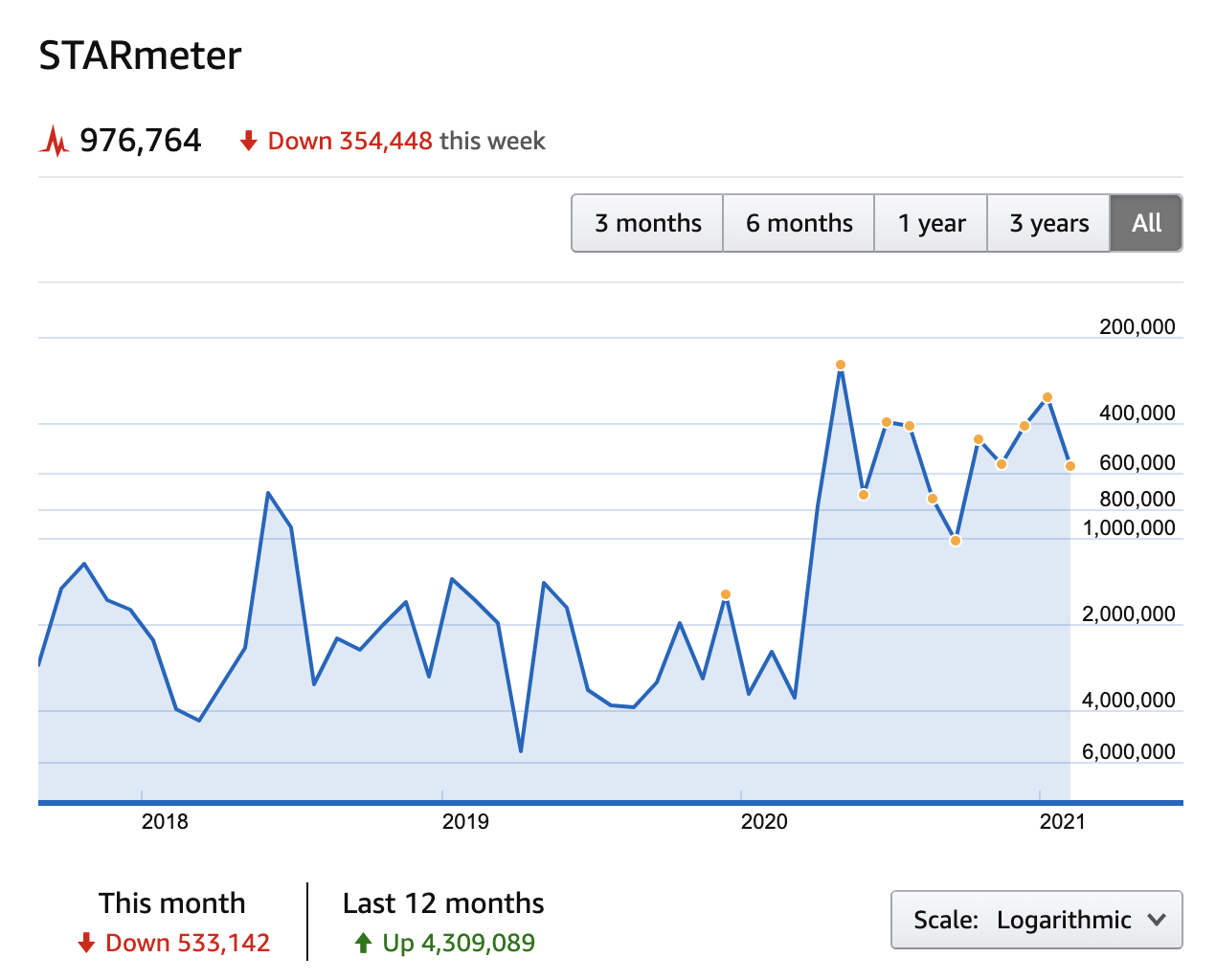Click the STARmeter heading
Image resolution: width=1216 pixels, height=980 pixels.
(x=140, y=56)
